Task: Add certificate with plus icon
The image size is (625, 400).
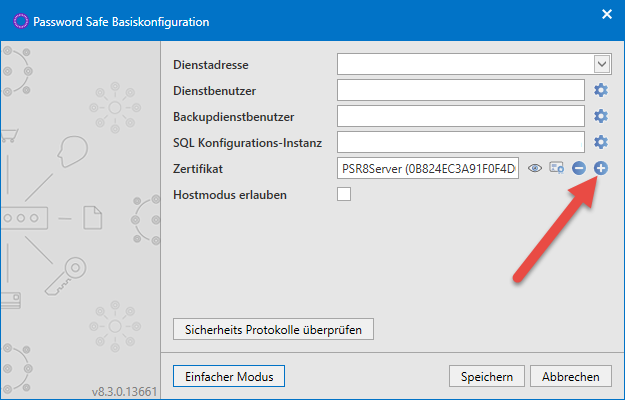Action: pos(601,168)
